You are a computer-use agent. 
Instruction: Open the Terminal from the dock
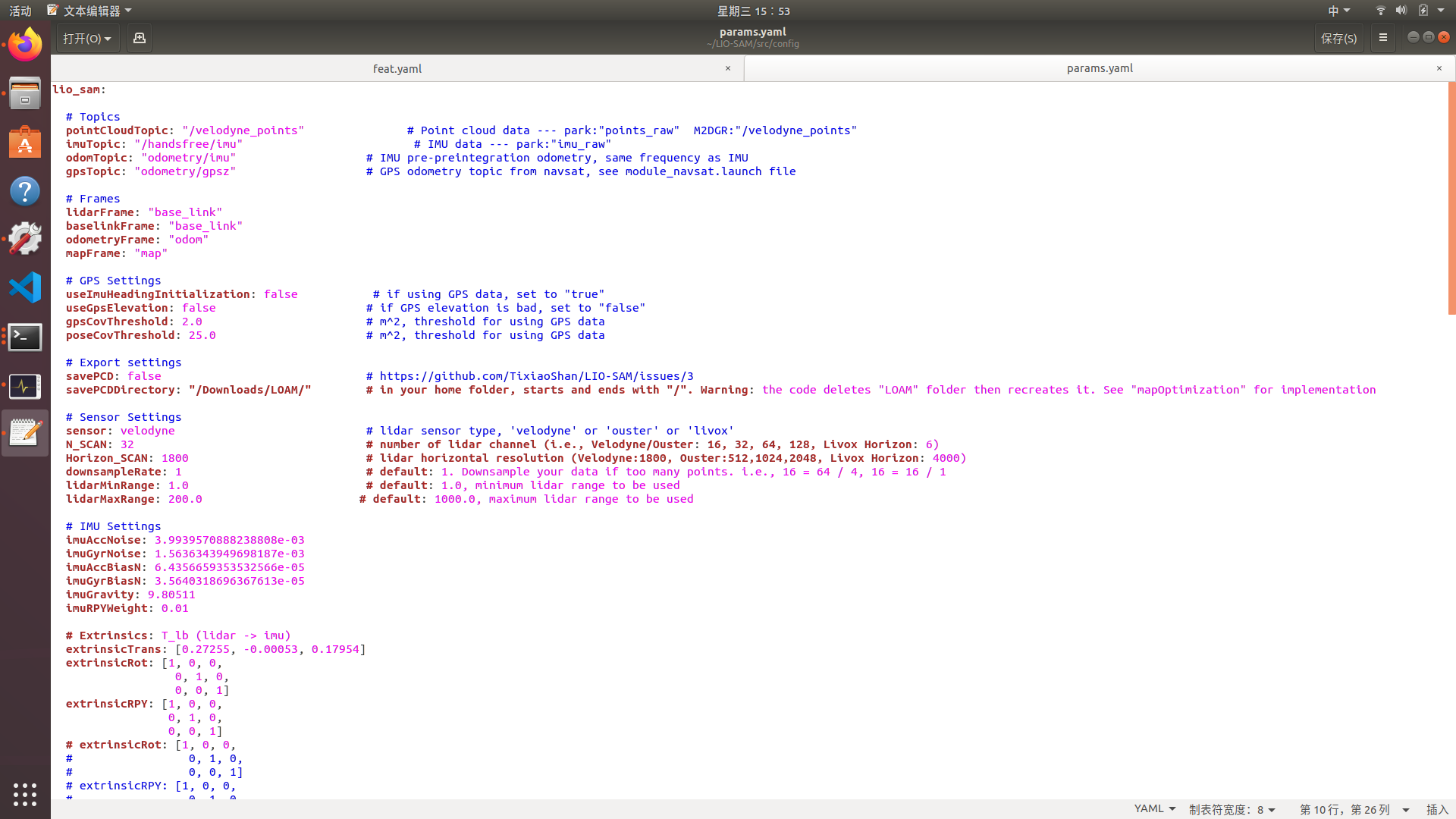(25, 337)
